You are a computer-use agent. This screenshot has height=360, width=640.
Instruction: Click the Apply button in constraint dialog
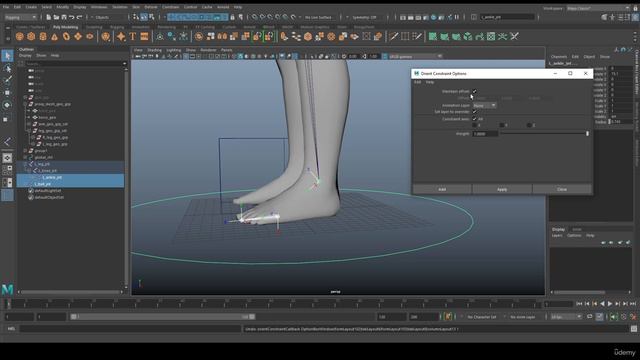point(502,189)
